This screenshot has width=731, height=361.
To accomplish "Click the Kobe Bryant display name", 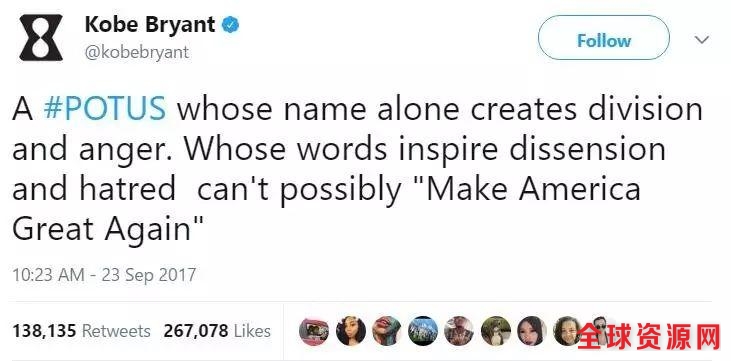I will 150,25.
